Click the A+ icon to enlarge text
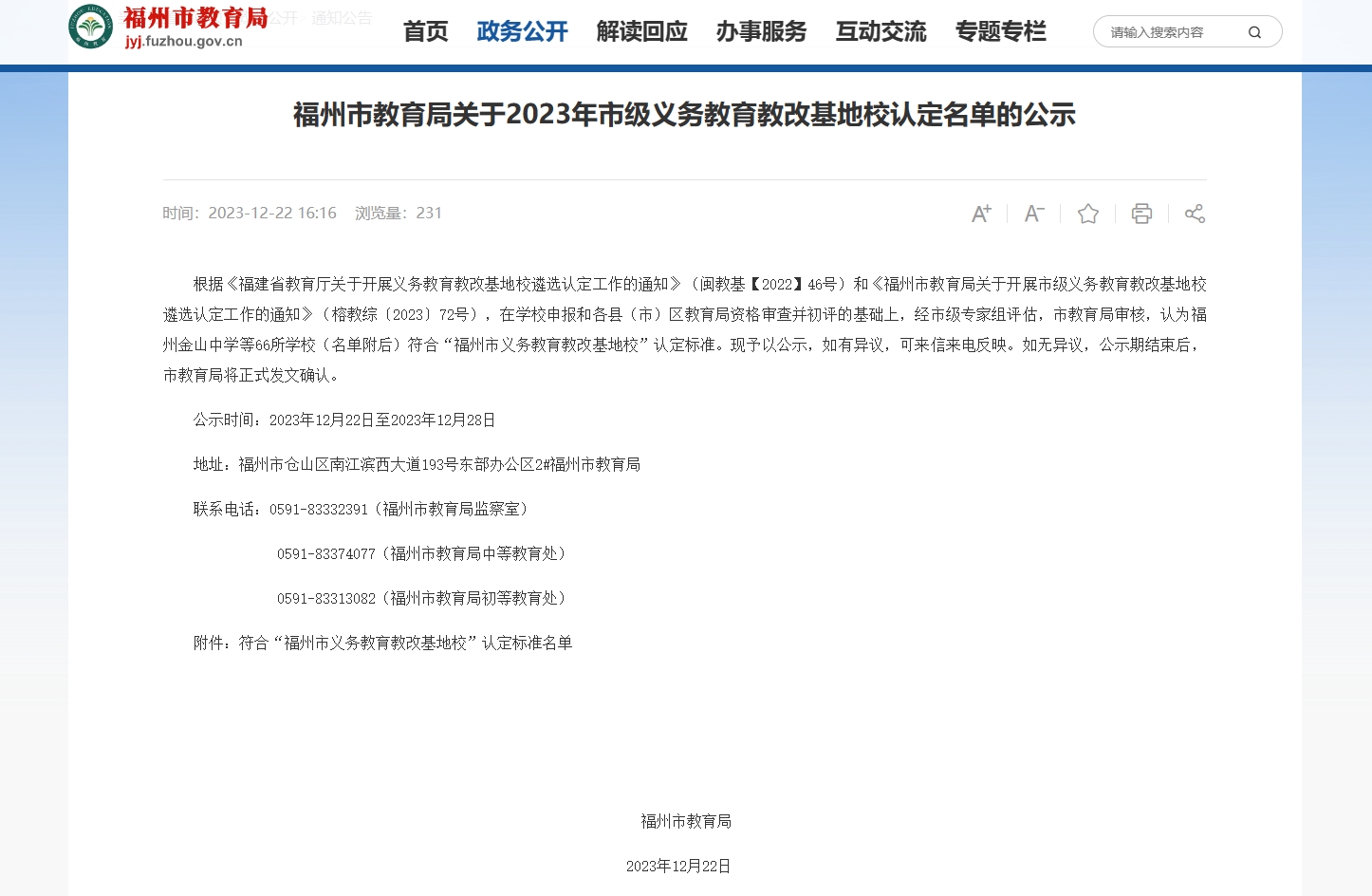 pos(980,214)
